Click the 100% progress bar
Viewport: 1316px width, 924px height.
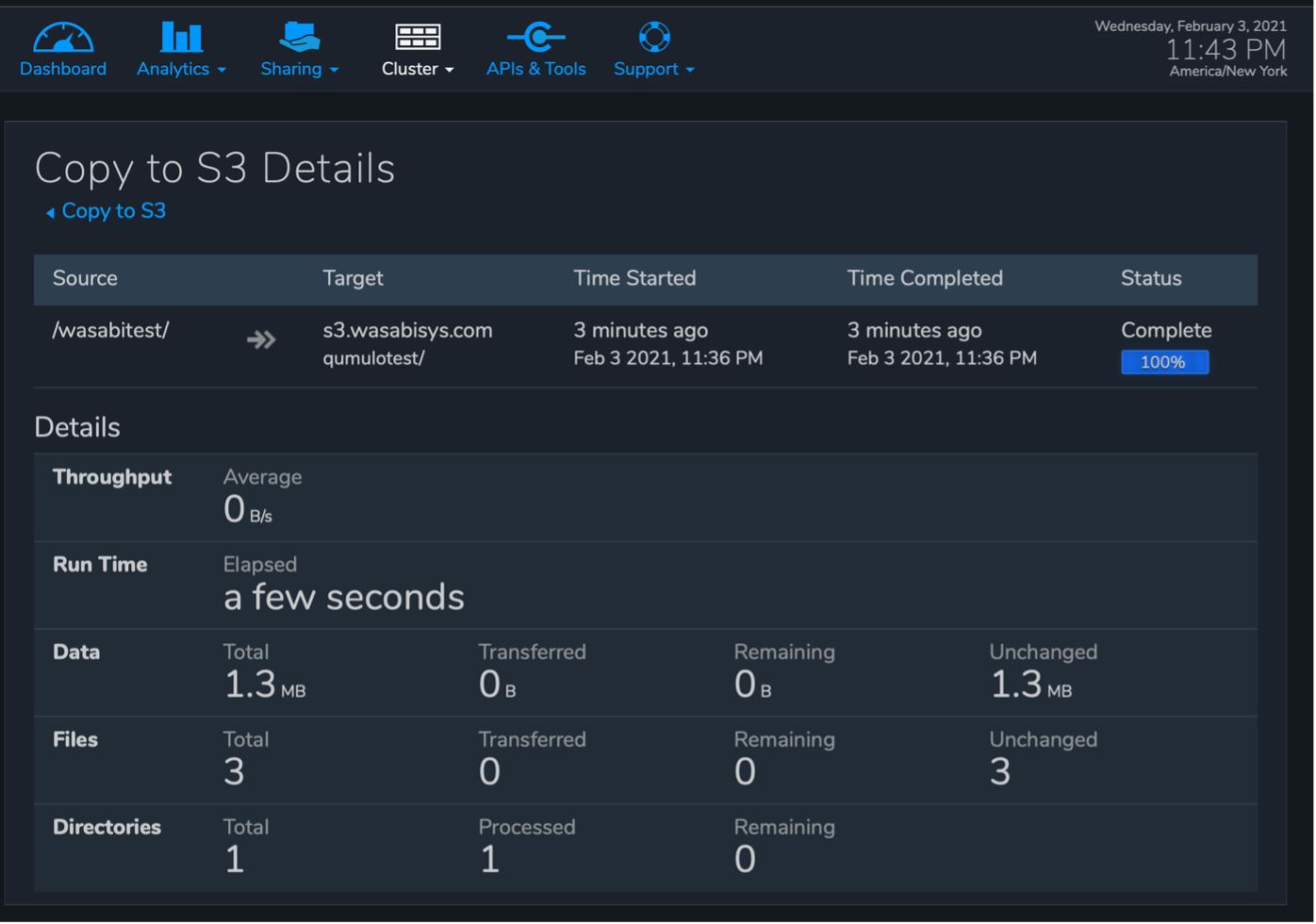(x=1164, y=362)
